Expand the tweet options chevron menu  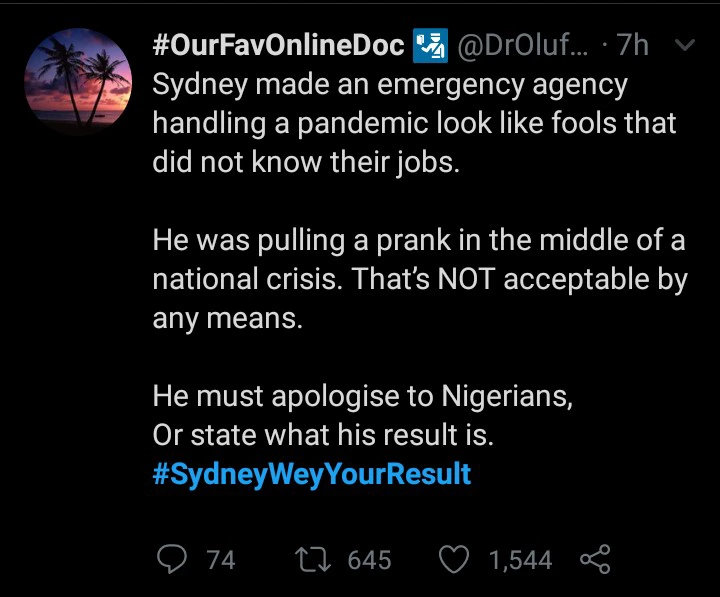686,46
